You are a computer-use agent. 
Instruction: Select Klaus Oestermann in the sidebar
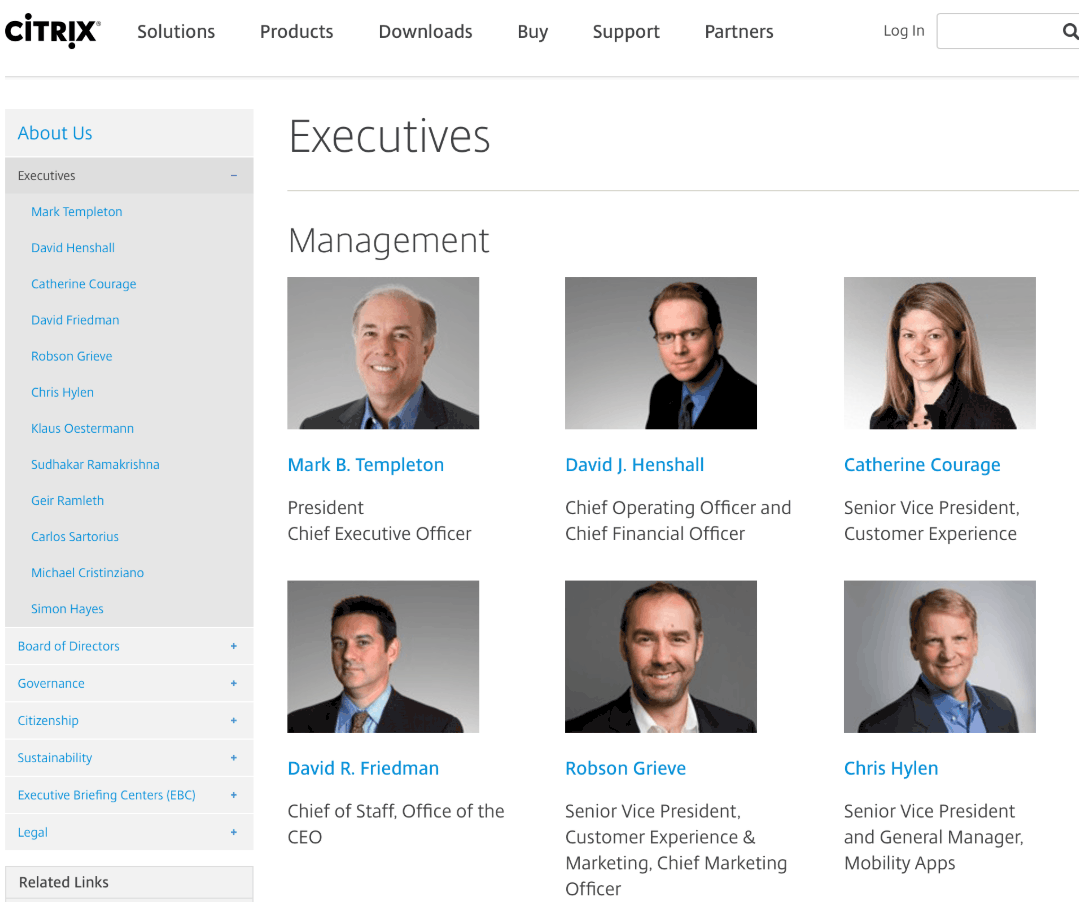[x=82, y=428]
